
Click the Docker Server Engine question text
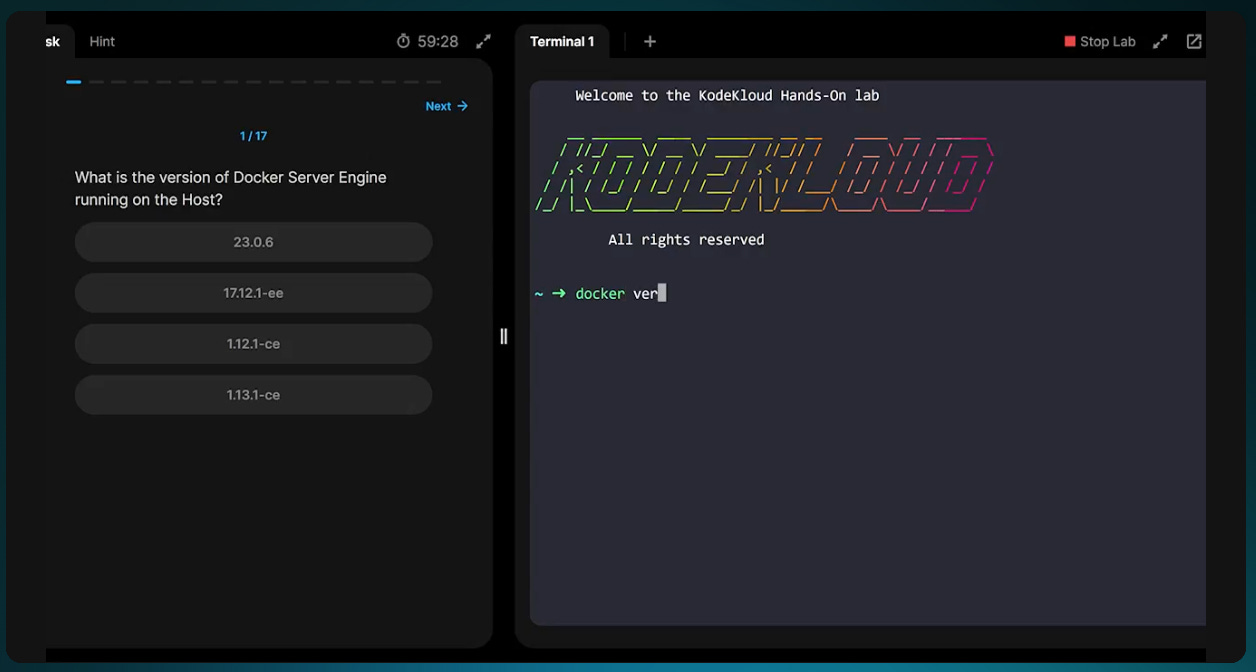pyautogui.click(x=231, y=188)
